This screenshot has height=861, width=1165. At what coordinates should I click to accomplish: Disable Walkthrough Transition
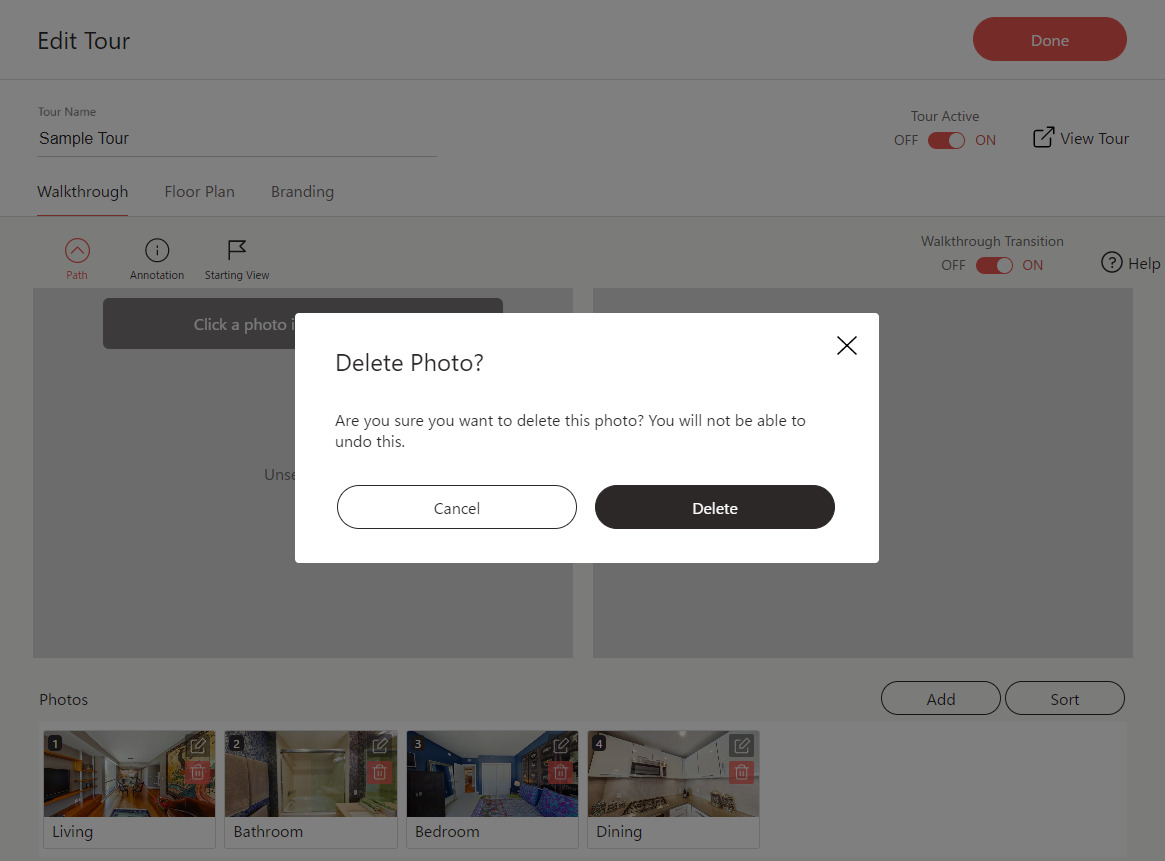994,265
